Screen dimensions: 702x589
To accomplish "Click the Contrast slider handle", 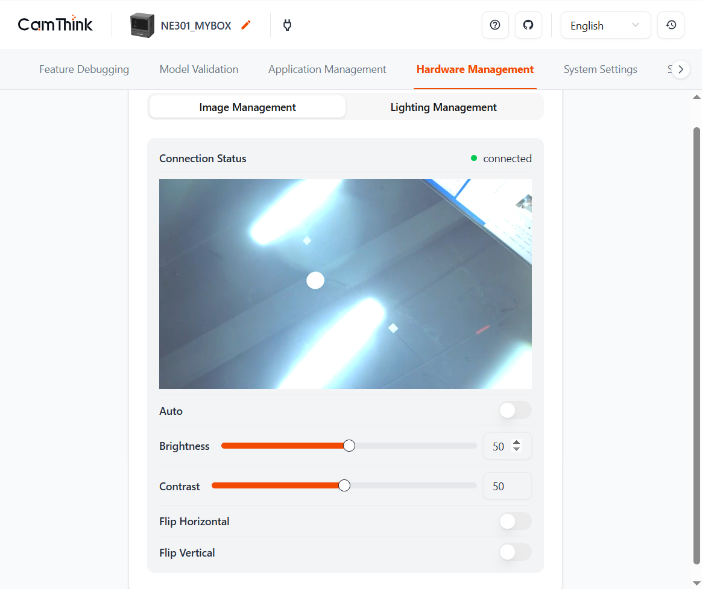I will 345,486.
